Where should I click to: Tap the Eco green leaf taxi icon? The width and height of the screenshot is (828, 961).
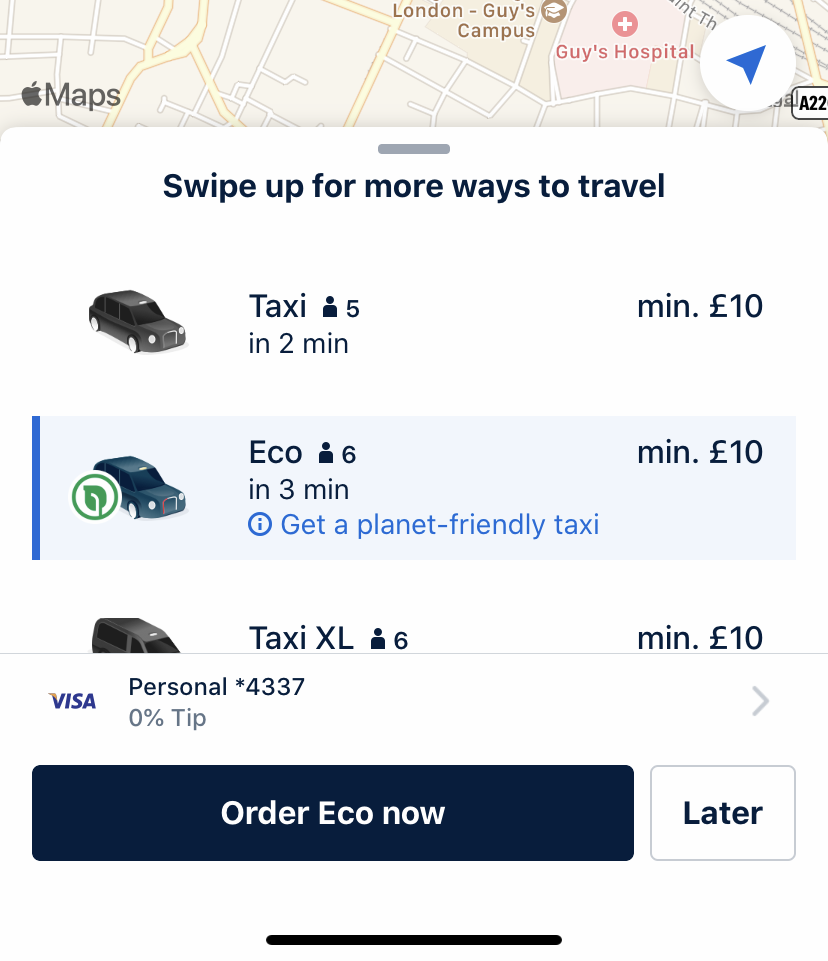coord(130,488)
